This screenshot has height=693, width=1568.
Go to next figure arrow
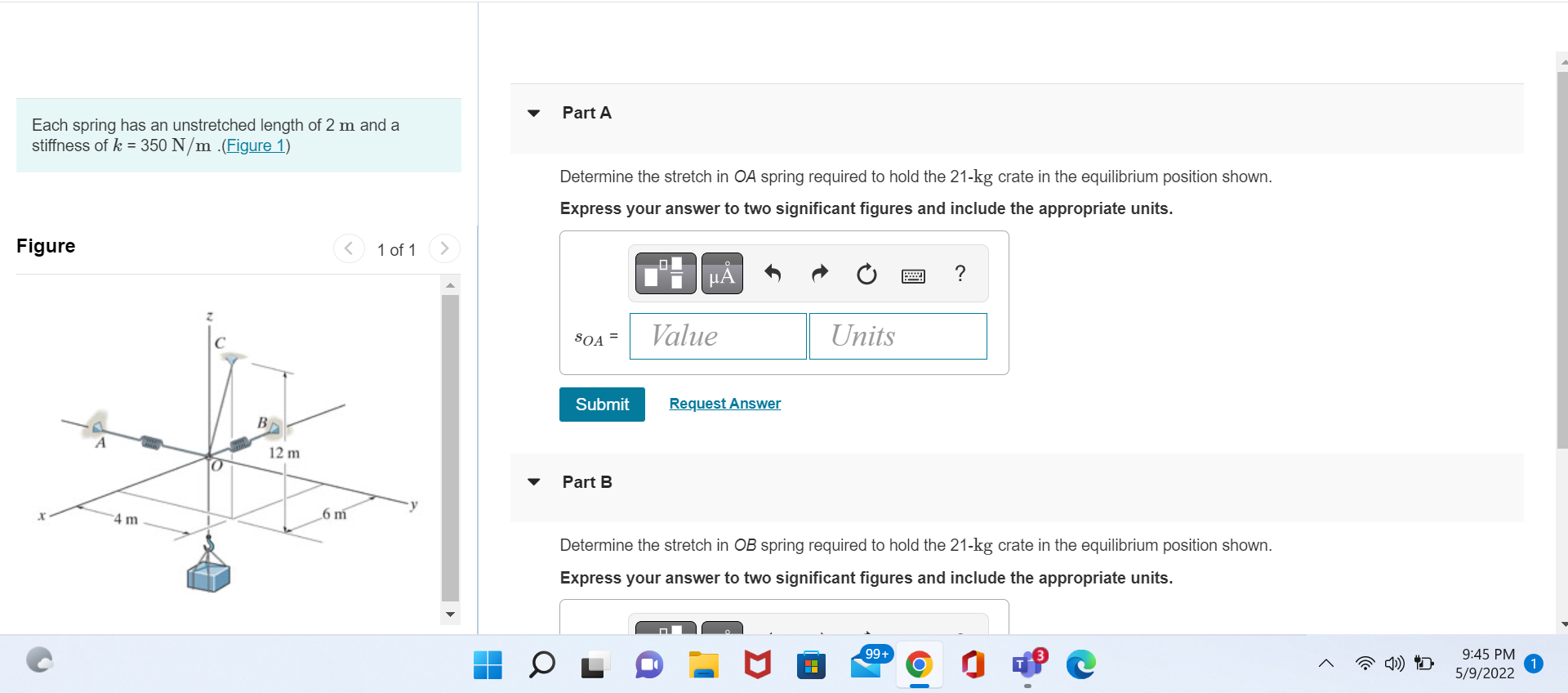(444, 248)
